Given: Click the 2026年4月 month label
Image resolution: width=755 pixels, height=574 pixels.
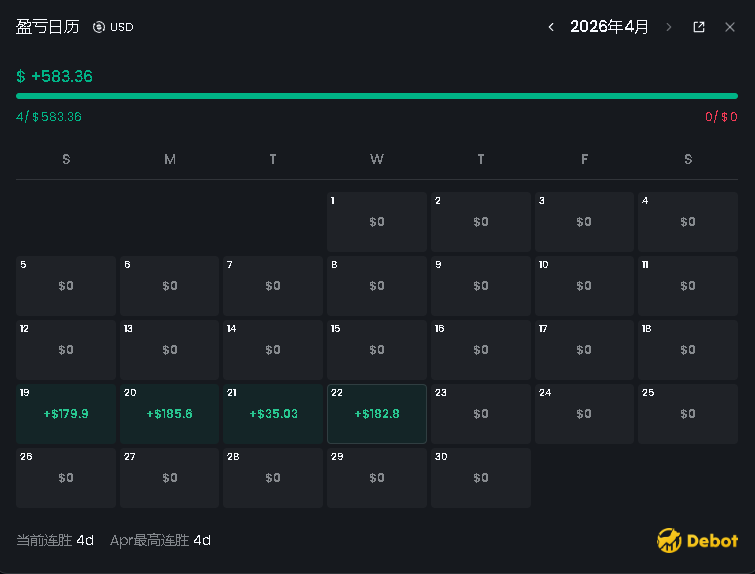Looking at the screenshot, I should (x=609, y=26).
